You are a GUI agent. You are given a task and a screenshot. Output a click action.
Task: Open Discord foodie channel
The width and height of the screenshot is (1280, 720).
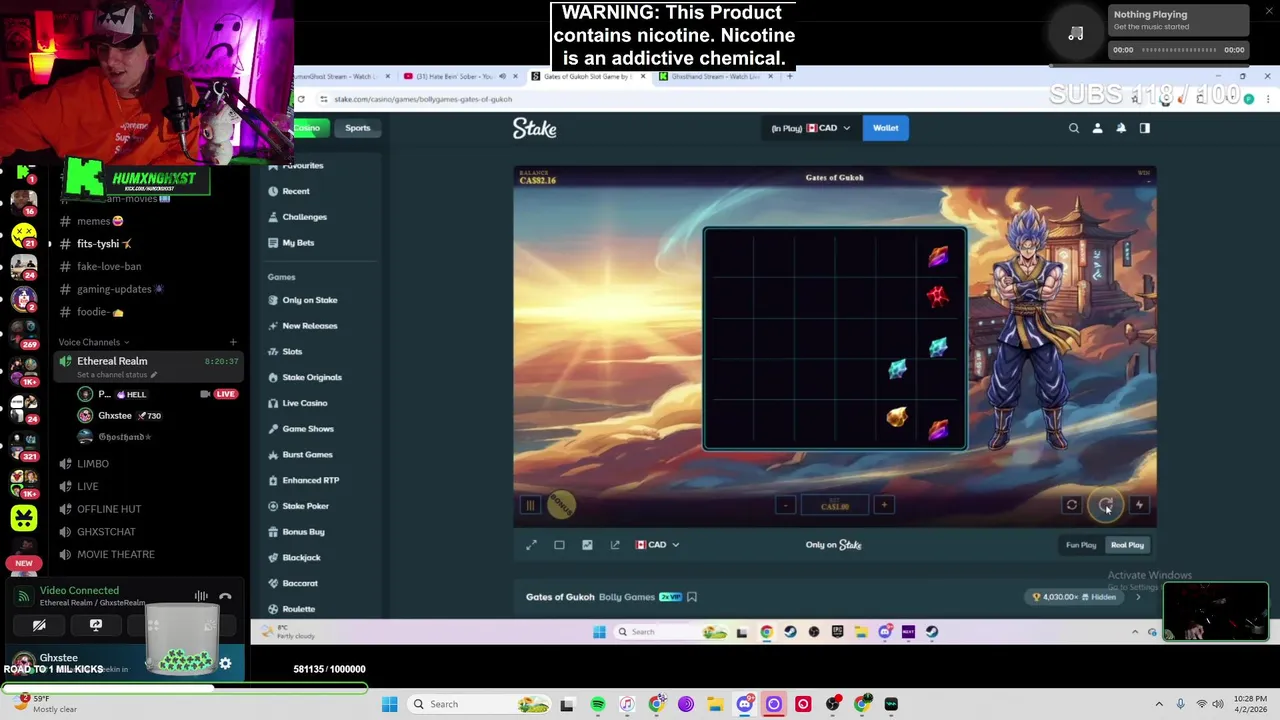[100, 312]
